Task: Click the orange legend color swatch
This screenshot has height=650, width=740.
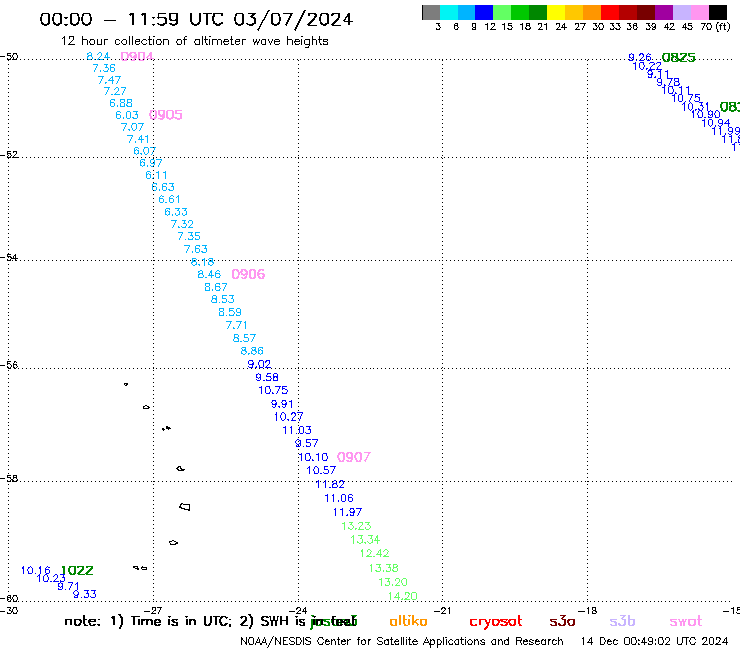Action: click(592, 12)
